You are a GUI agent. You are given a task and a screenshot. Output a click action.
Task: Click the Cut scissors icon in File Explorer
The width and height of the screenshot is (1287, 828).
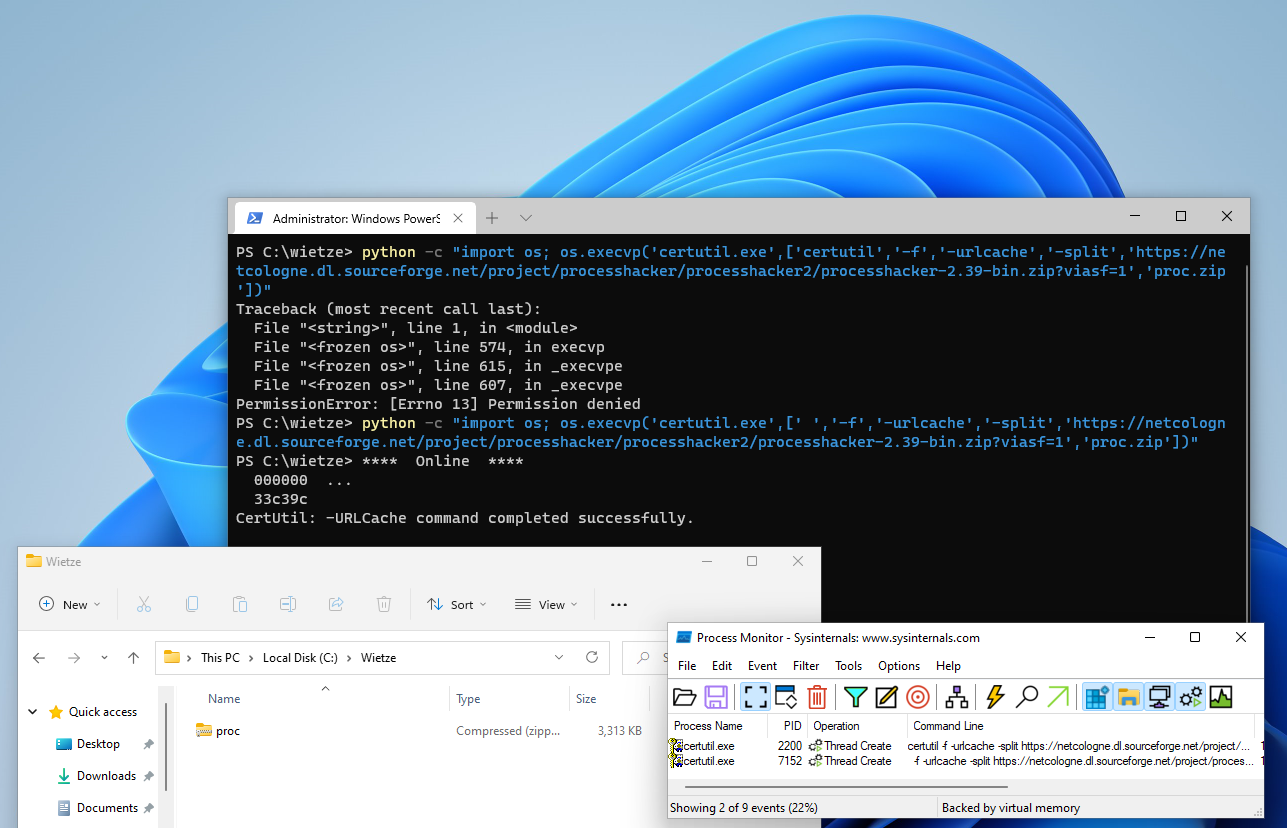(x=143, y=604)
